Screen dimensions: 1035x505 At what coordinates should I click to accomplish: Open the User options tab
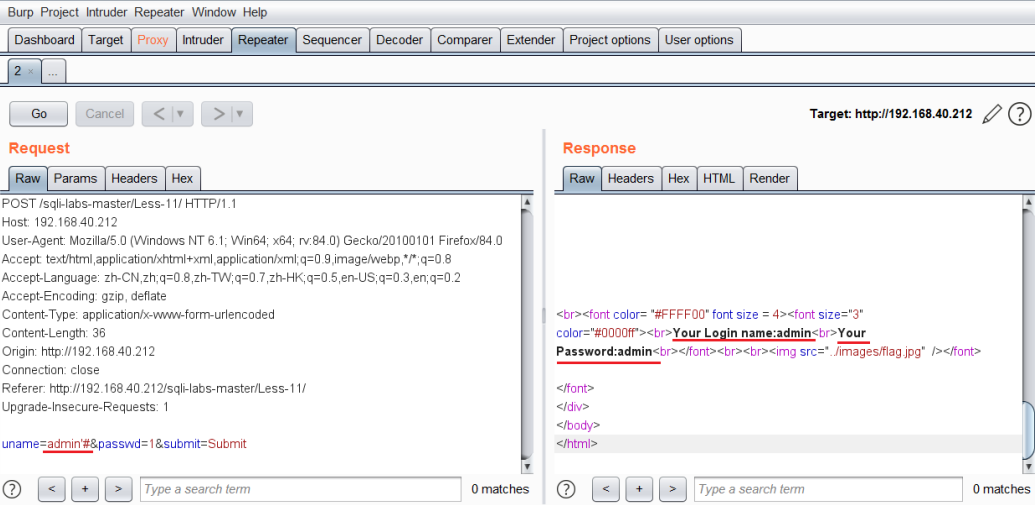tap(699, 40)
